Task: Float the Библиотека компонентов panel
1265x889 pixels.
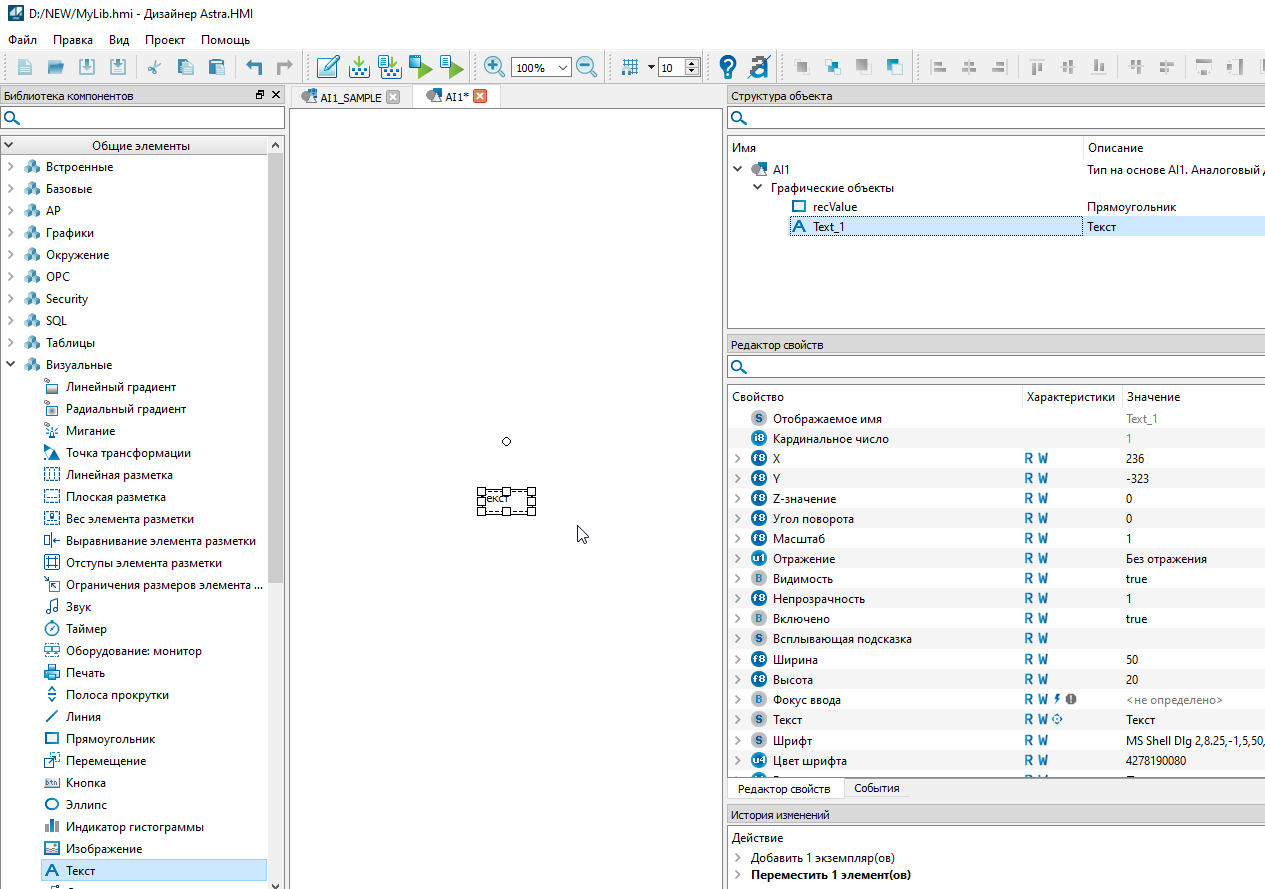Action: click(x=260, y=95)
